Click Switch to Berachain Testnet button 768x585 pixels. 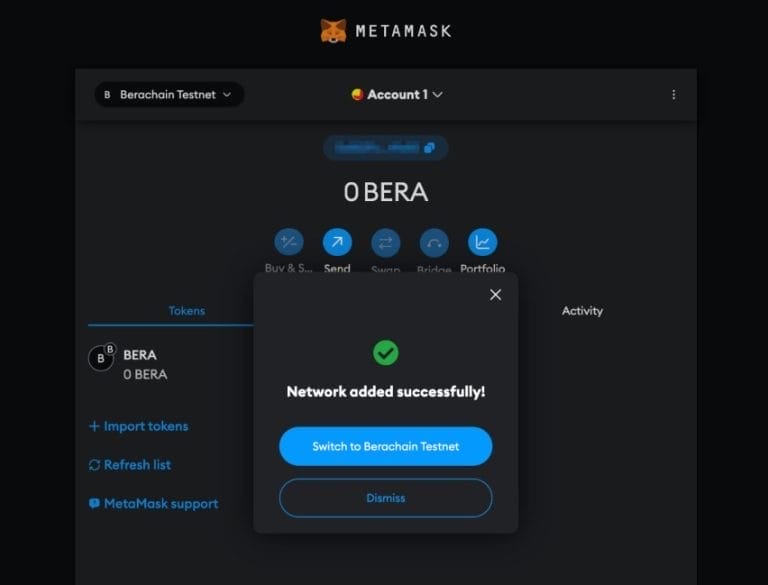(385, 446)
